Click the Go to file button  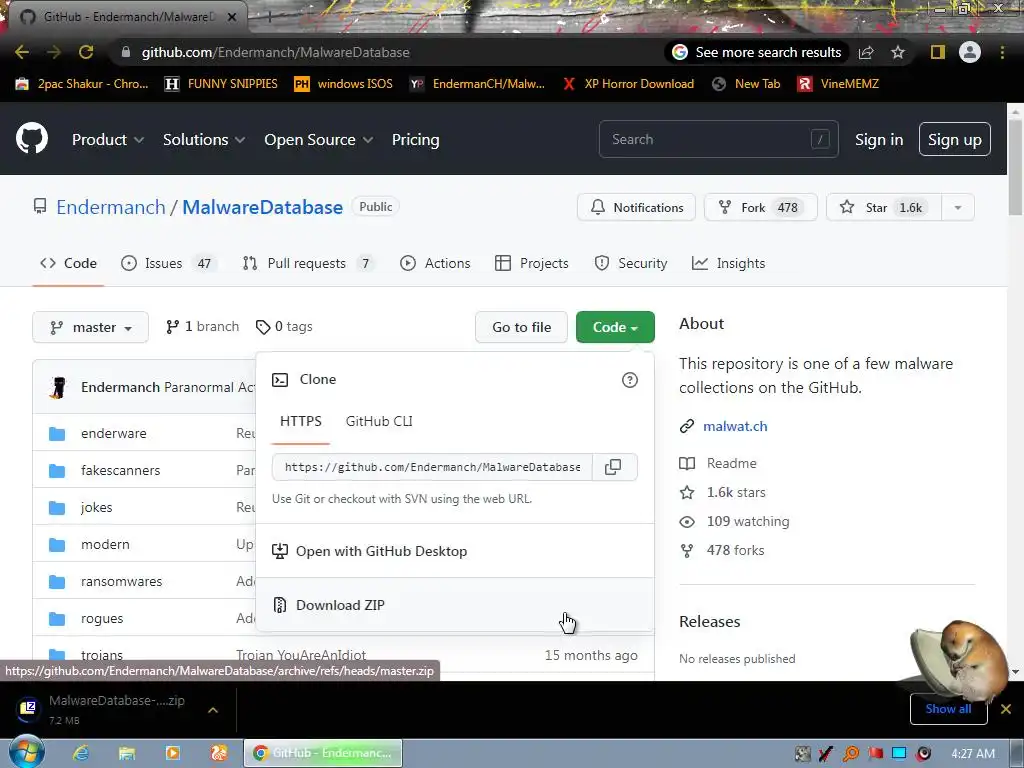(x=521, y=327)
